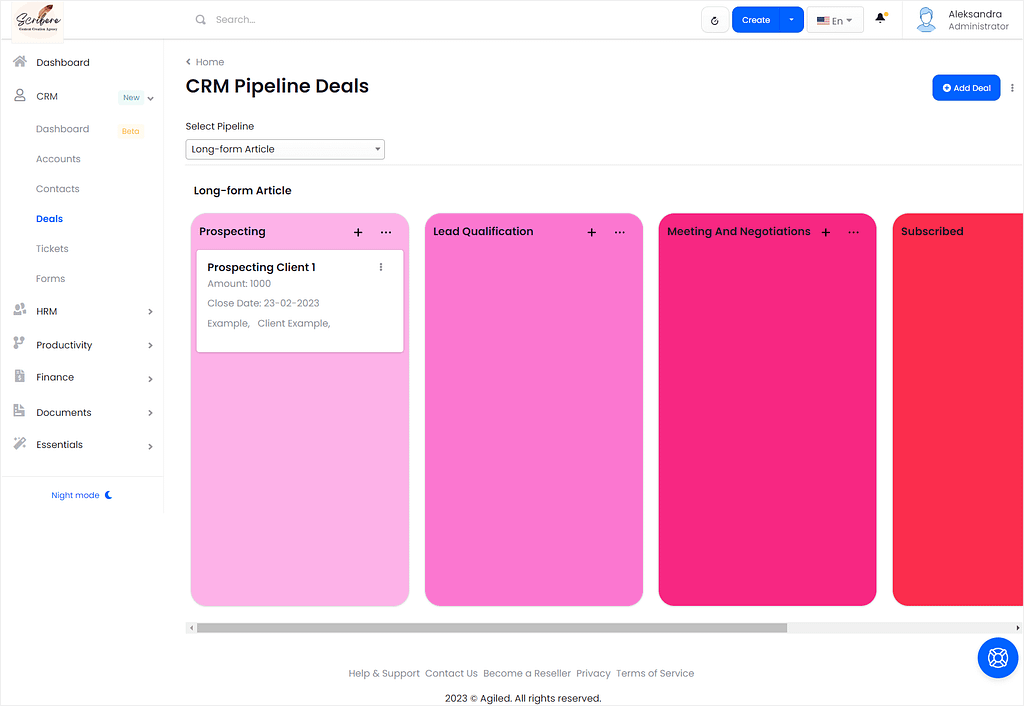Click the user avatar icon for Aleksandra
1024x706 pixels.
tap(925, 20)
